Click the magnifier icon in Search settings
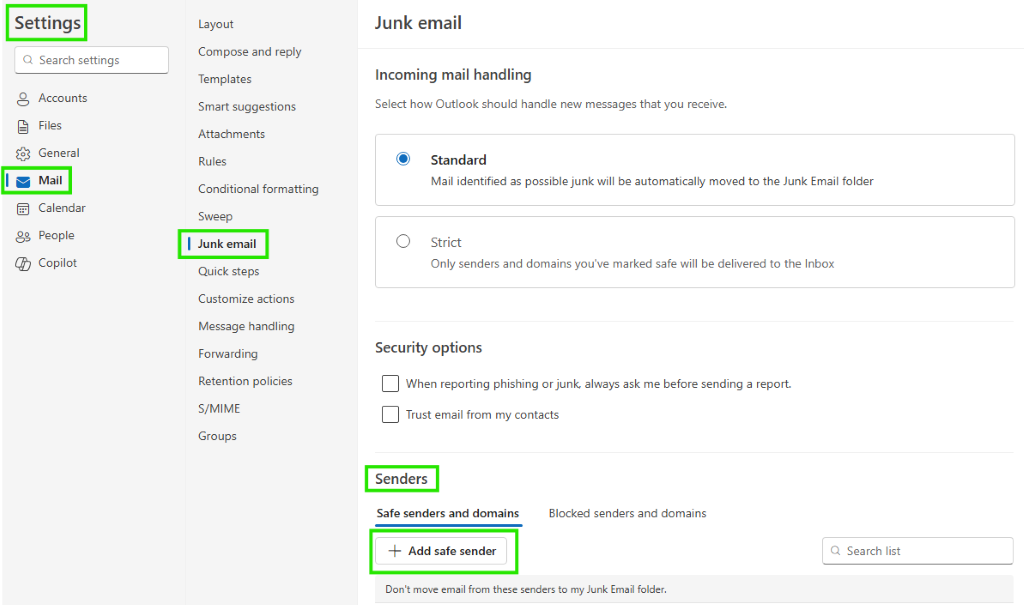1024x605 pixels. (28, 60)
